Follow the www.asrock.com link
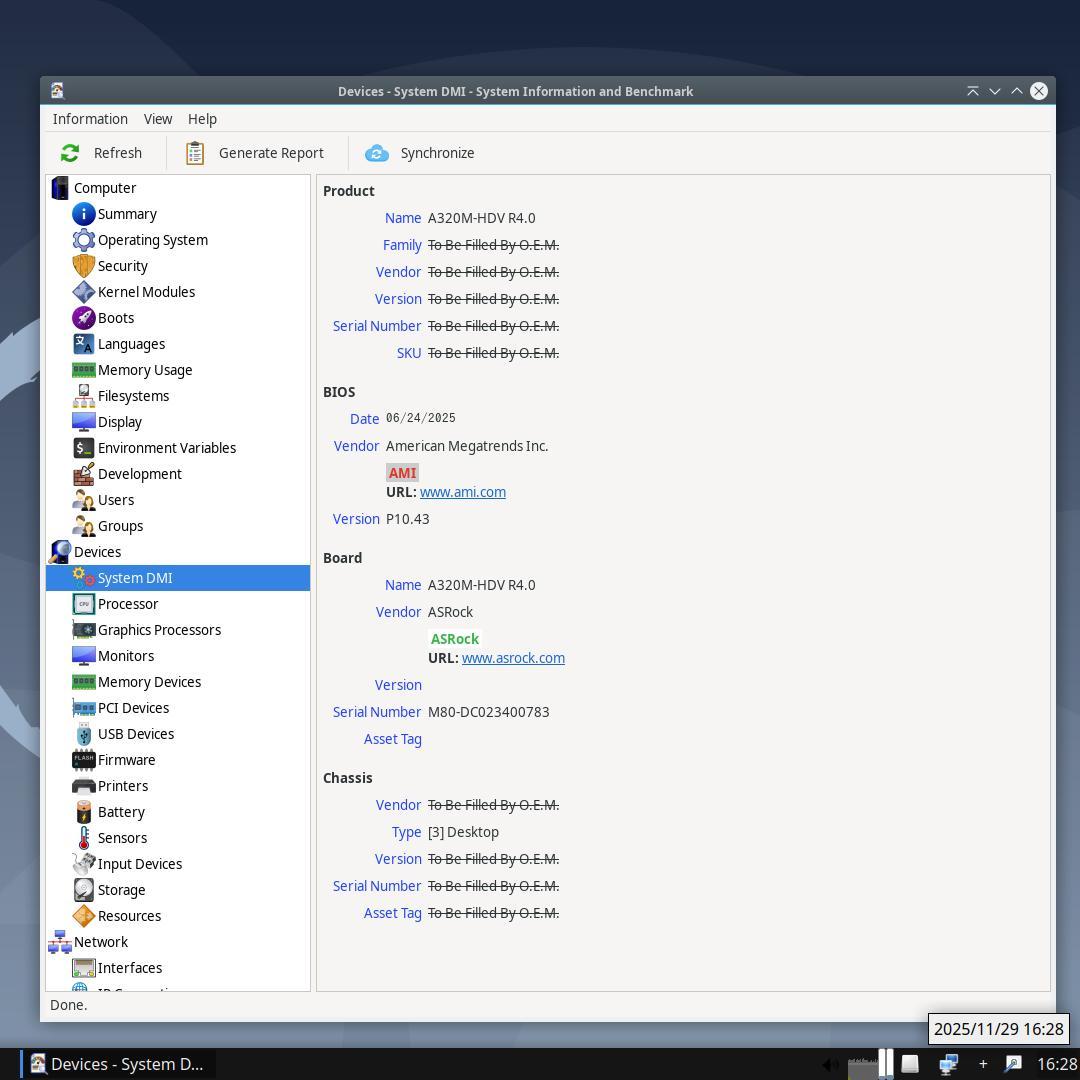The width and height of the screenshot is (1080, 1080). [x=513, y=658]
